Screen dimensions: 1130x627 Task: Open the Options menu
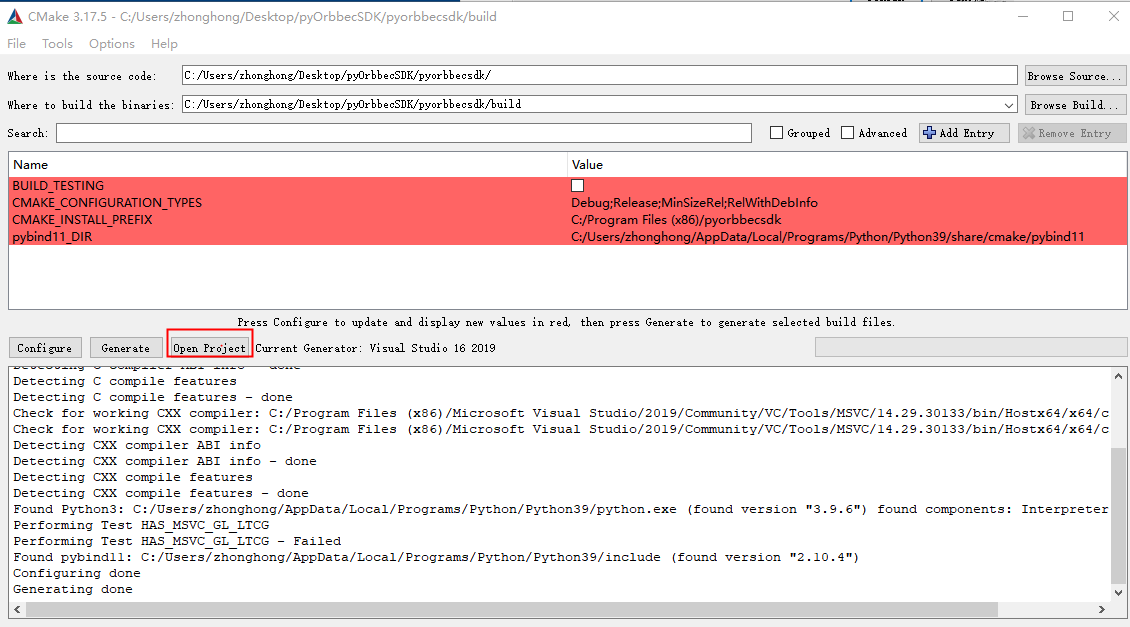tap(112, 44)
